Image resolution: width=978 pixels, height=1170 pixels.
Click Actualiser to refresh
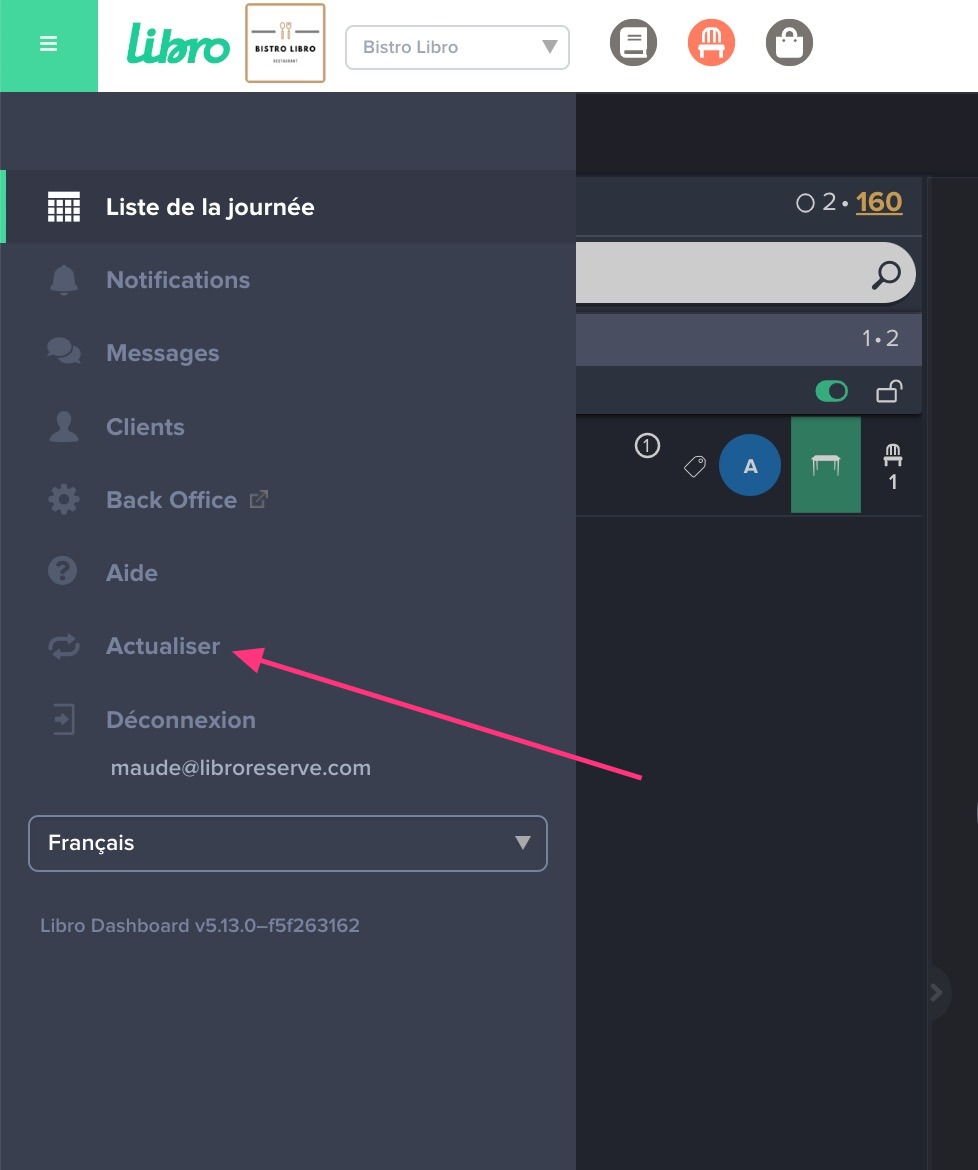tap(163, 646)
